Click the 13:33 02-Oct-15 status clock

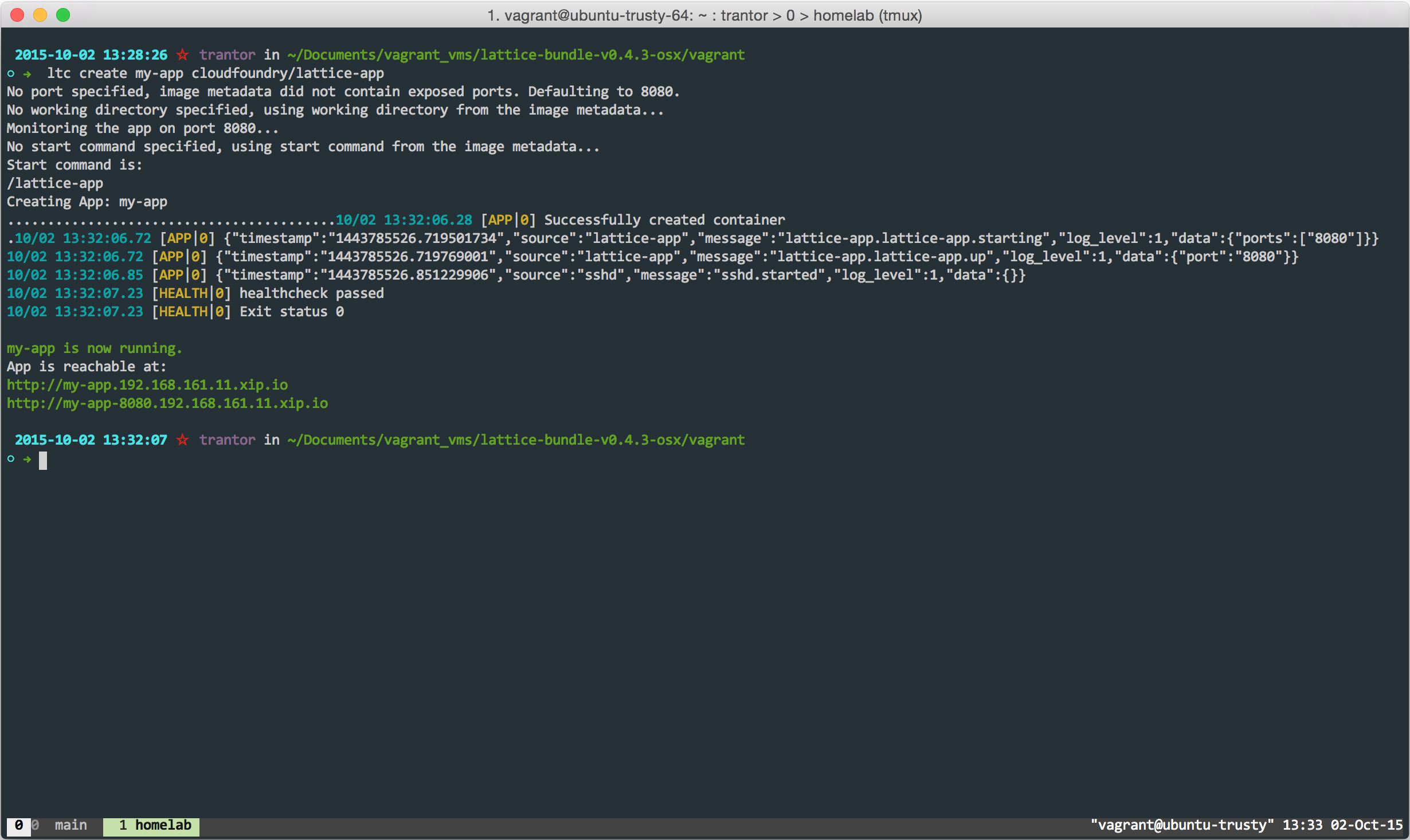1342,825
